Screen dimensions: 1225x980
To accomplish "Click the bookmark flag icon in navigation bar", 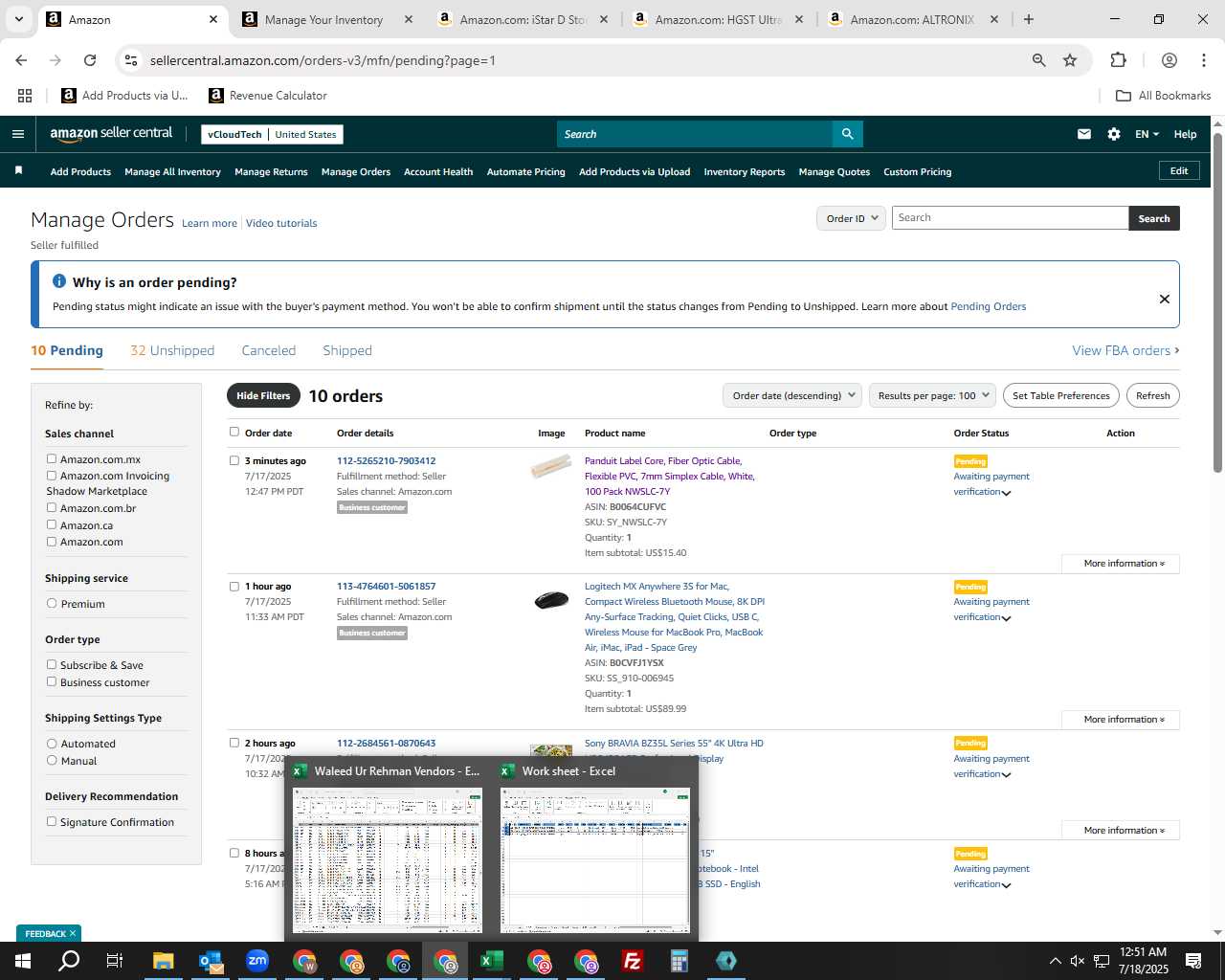I will 18,170.
